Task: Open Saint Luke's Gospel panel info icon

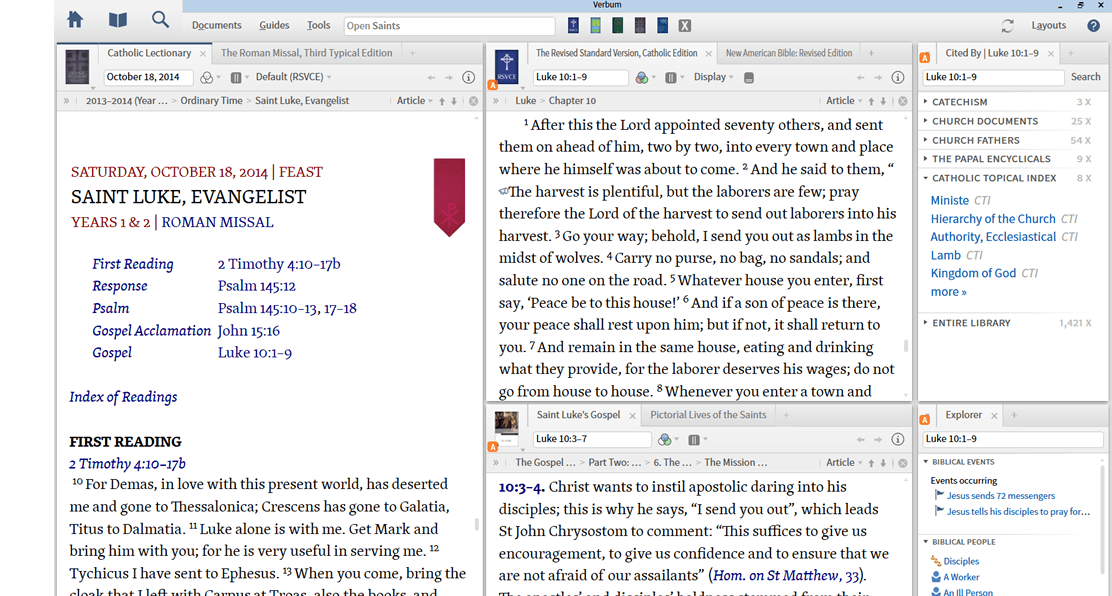Action: tap(897, 440)
